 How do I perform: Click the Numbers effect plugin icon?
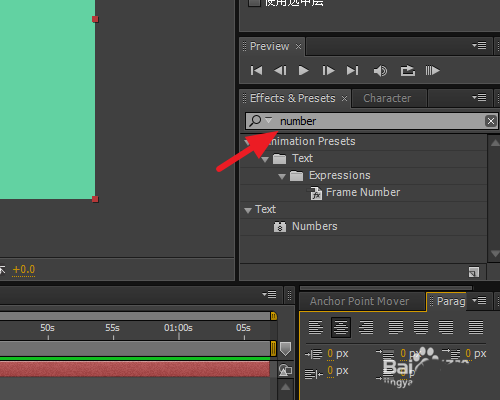click(x=280, y=227)
